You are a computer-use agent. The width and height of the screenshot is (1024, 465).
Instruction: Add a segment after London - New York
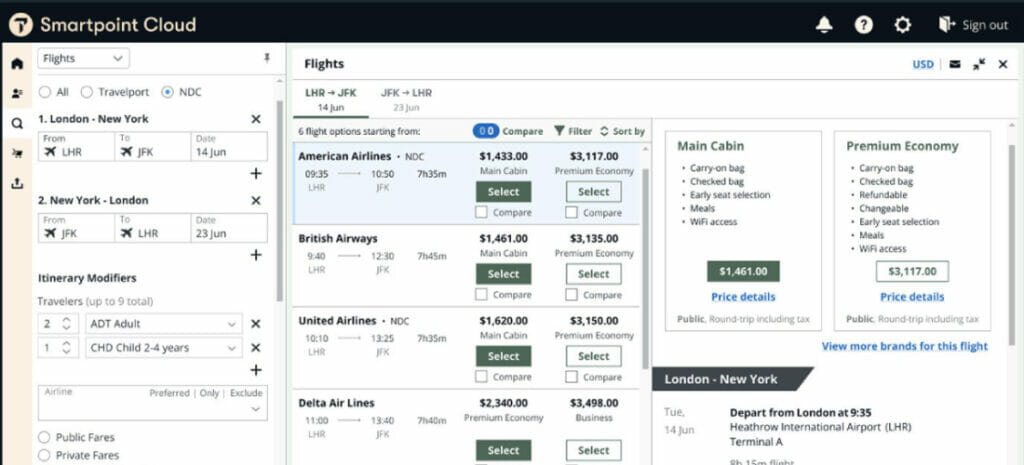click(256, 173)
